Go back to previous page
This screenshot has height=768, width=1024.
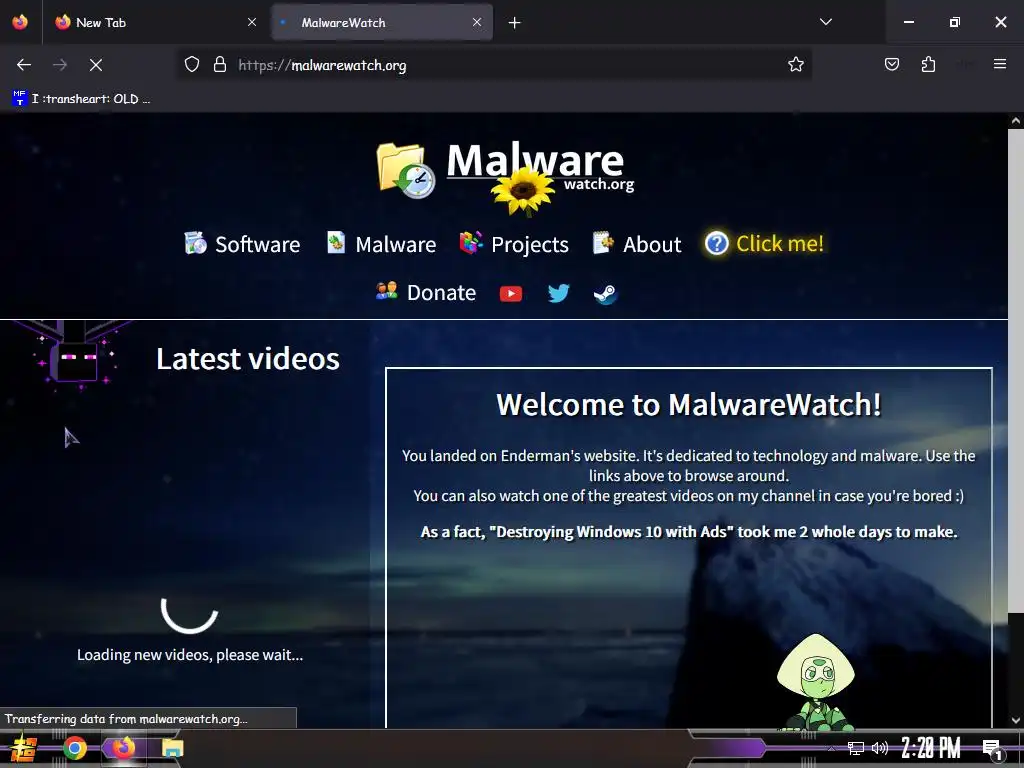pyautogui.click(x=24, y=65)
